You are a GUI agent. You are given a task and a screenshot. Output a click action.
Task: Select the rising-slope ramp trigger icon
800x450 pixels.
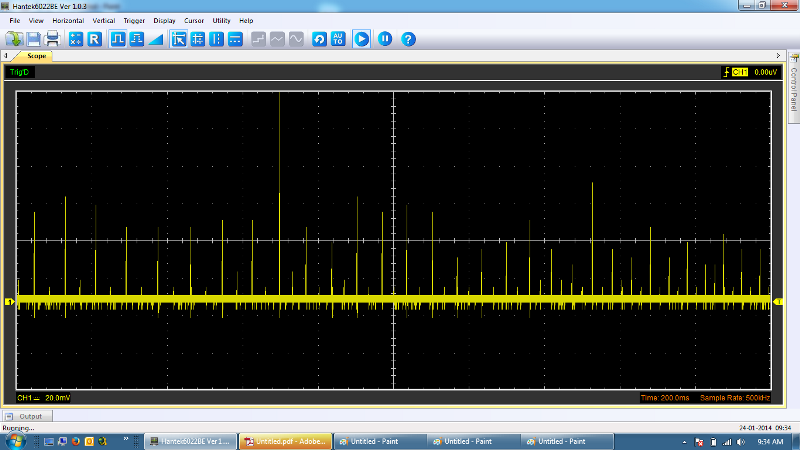[x=155, y=39]
